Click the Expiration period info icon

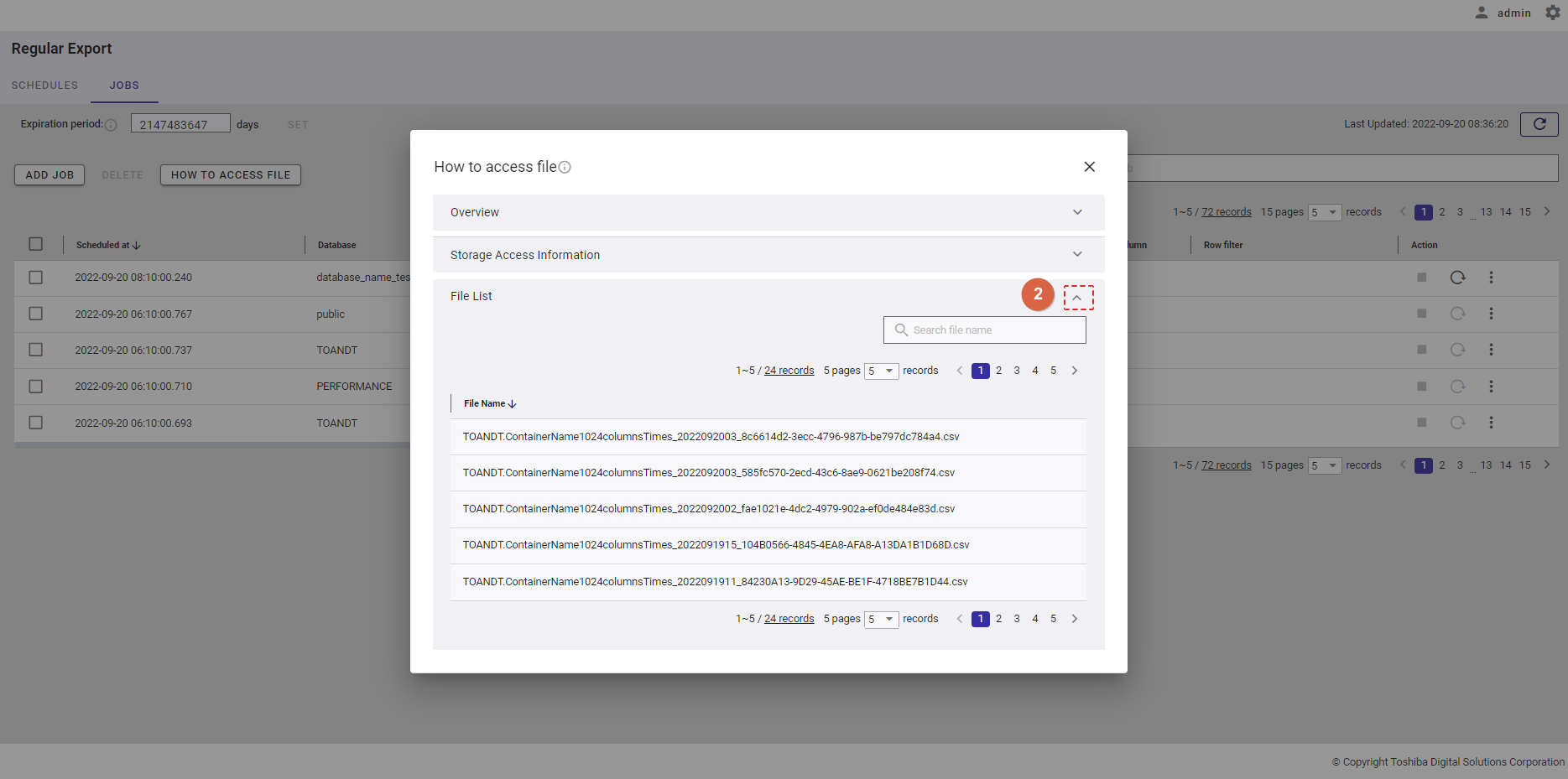click(111, 125)
